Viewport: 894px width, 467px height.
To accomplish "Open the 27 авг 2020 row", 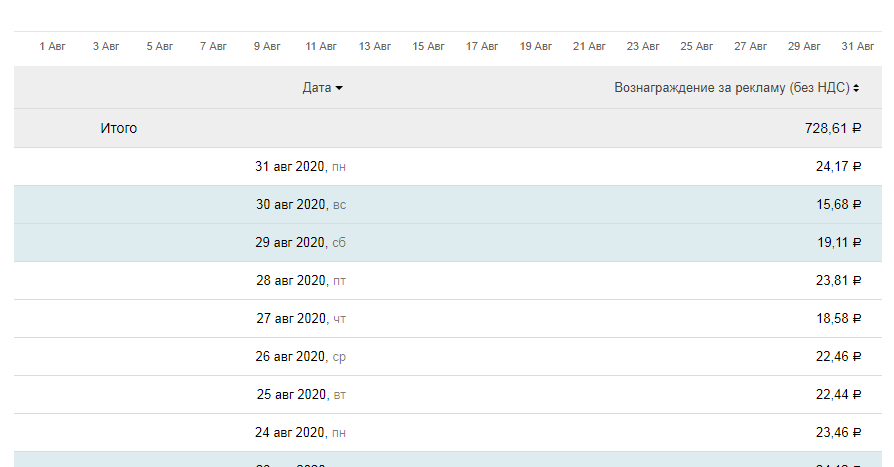I will click(300, 319).
